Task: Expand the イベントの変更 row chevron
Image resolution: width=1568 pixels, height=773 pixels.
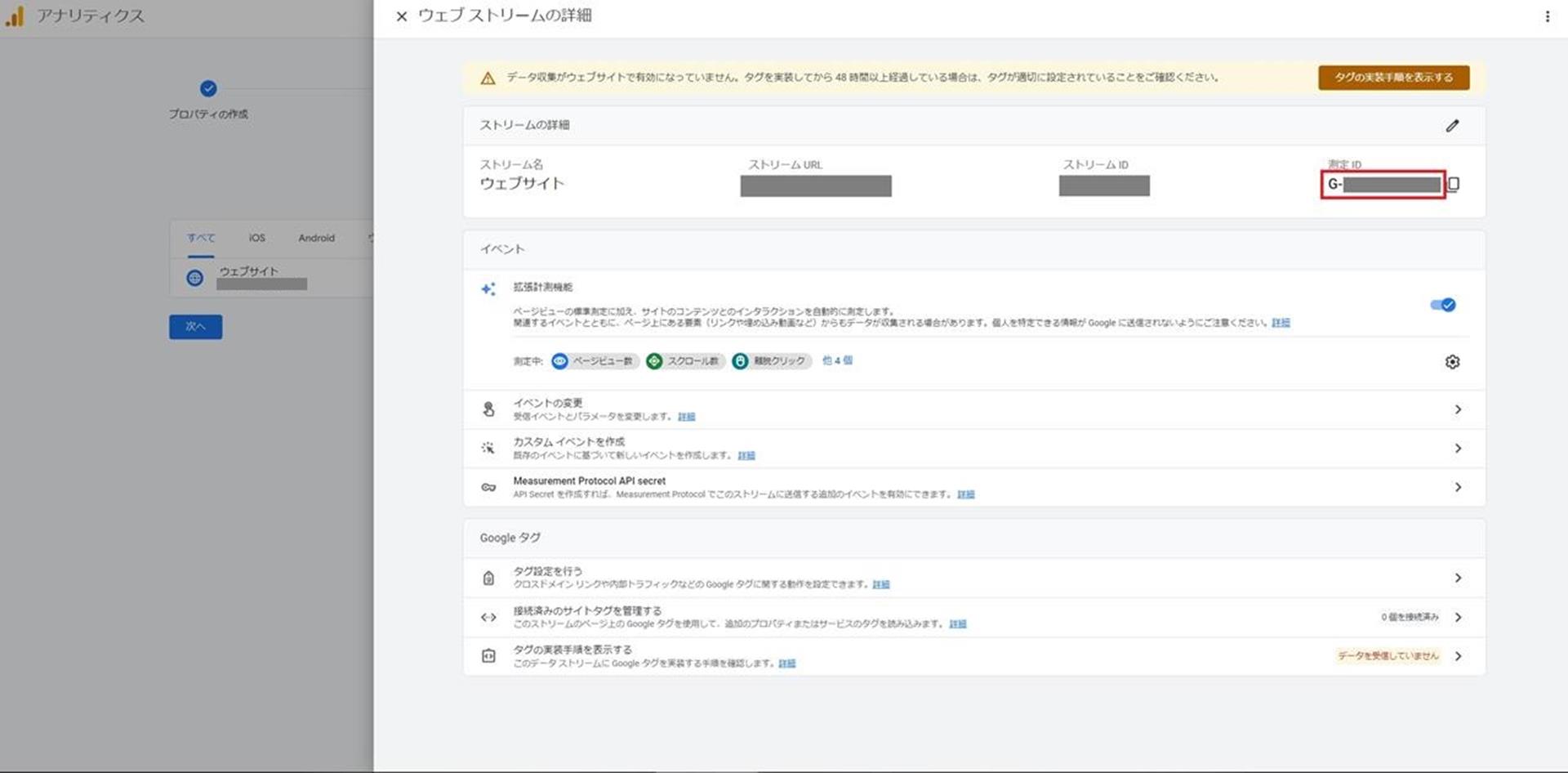Action: click(x=1458, y=409)
